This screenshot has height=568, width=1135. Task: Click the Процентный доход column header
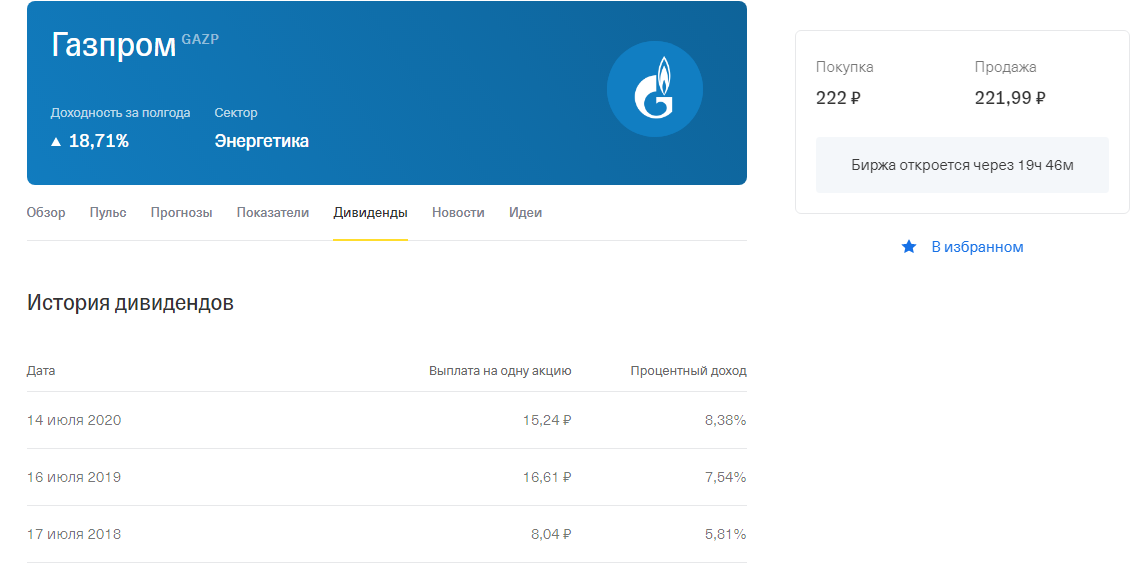coord(688,370)
